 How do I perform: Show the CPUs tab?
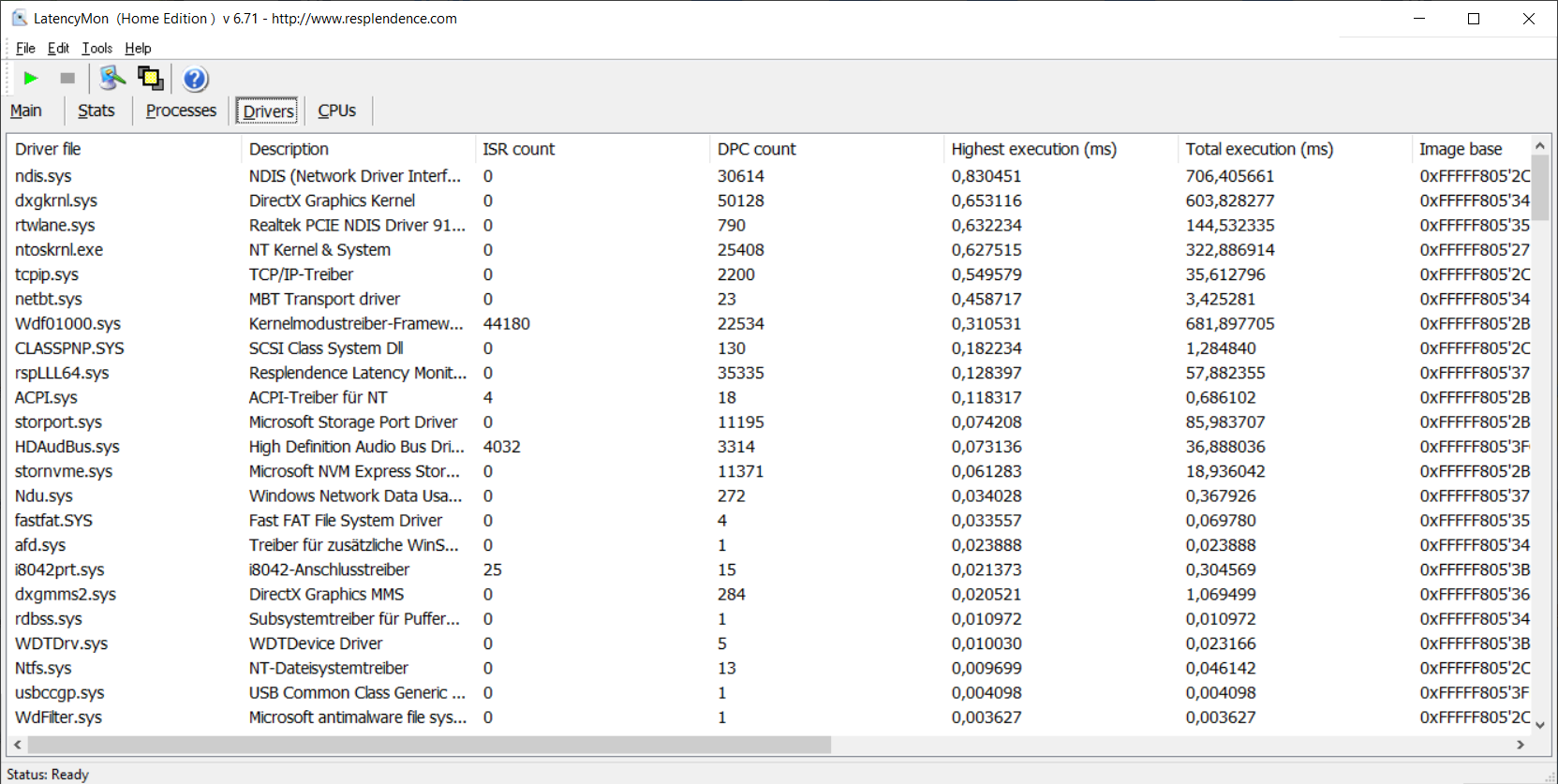coord(336,111)
